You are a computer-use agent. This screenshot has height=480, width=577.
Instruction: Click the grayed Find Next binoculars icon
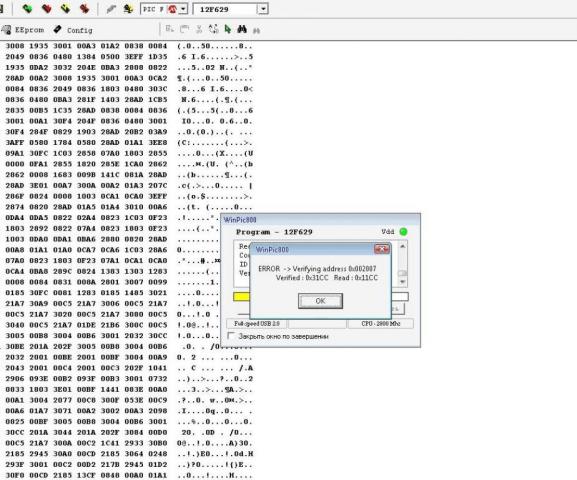[x=256, y=31]
